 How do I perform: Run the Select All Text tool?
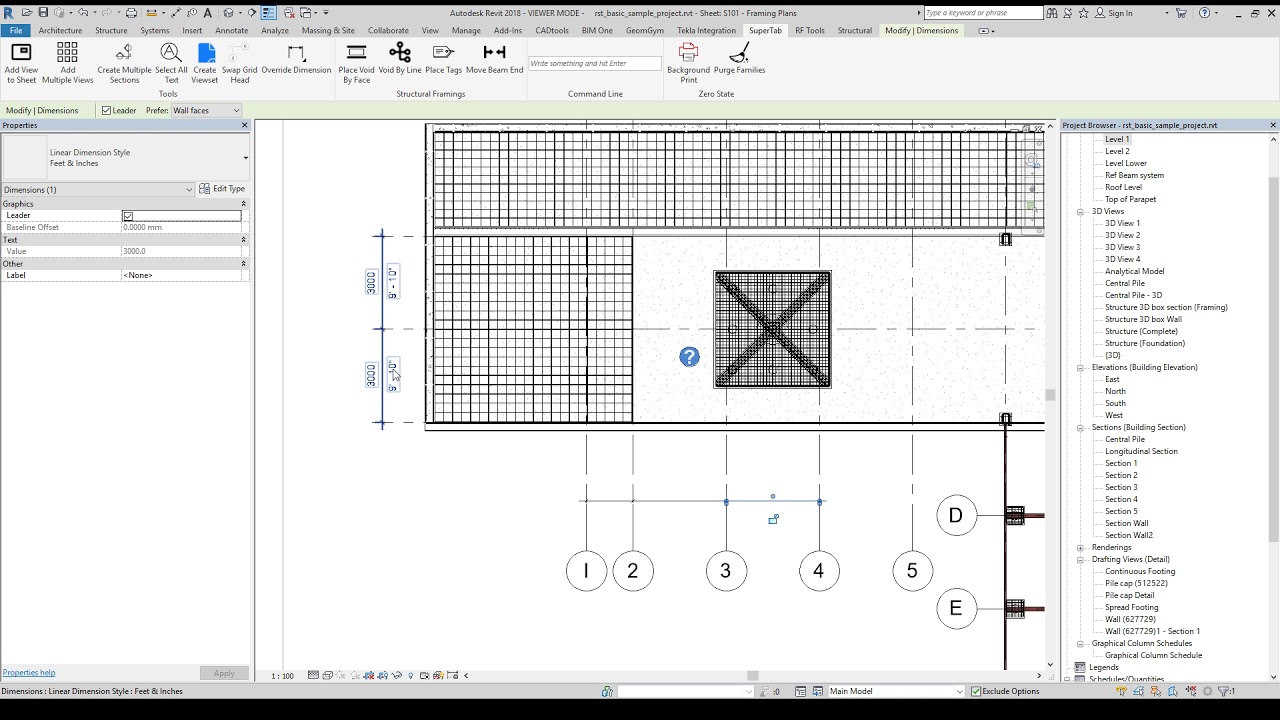click(x=171, y=63)
